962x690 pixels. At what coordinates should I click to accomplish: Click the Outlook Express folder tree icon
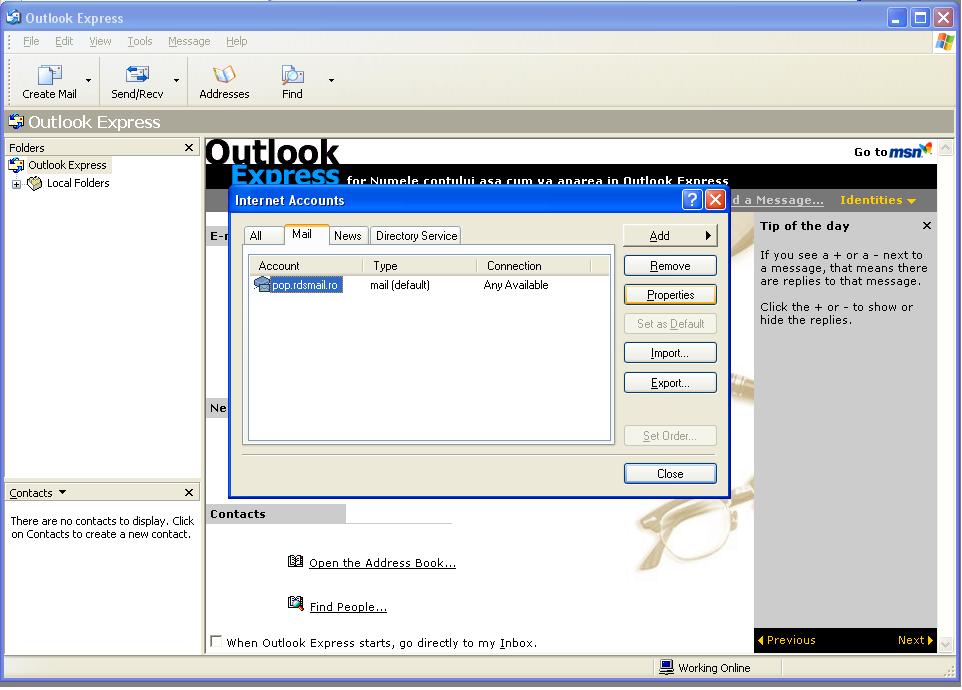(16, 165)
